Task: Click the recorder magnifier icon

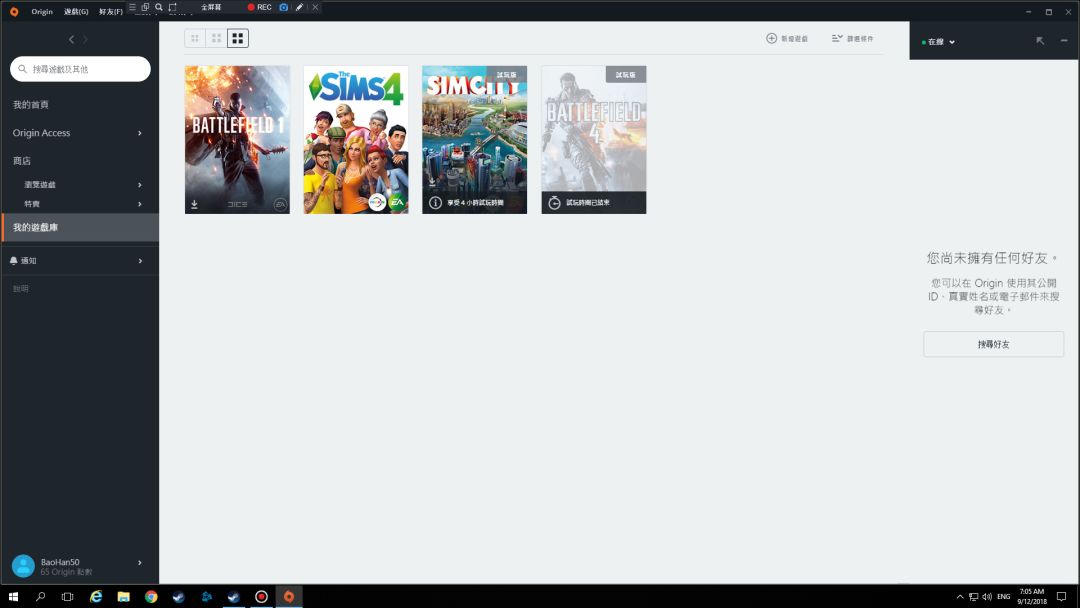Action: pos(159,7)
